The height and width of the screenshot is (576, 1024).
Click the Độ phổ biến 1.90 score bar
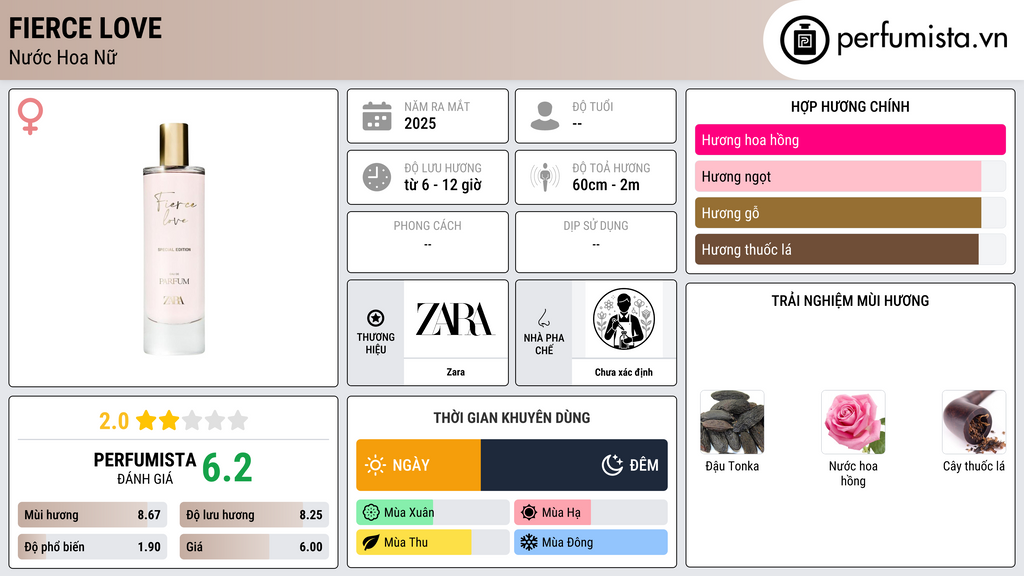[x=93, y=547]
